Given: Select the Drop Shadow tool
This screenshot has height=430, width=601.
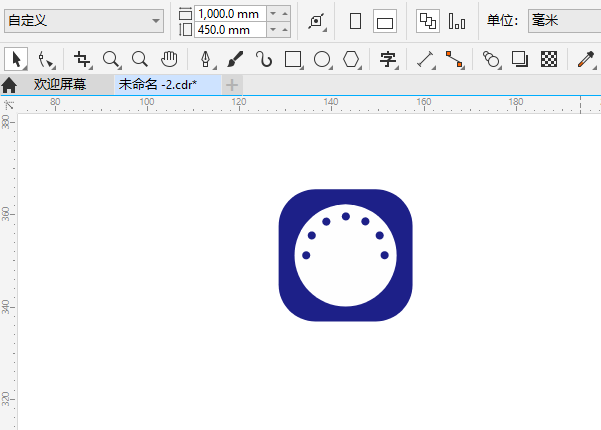Looking at the screenshot, I should click(x=520, y=59).
